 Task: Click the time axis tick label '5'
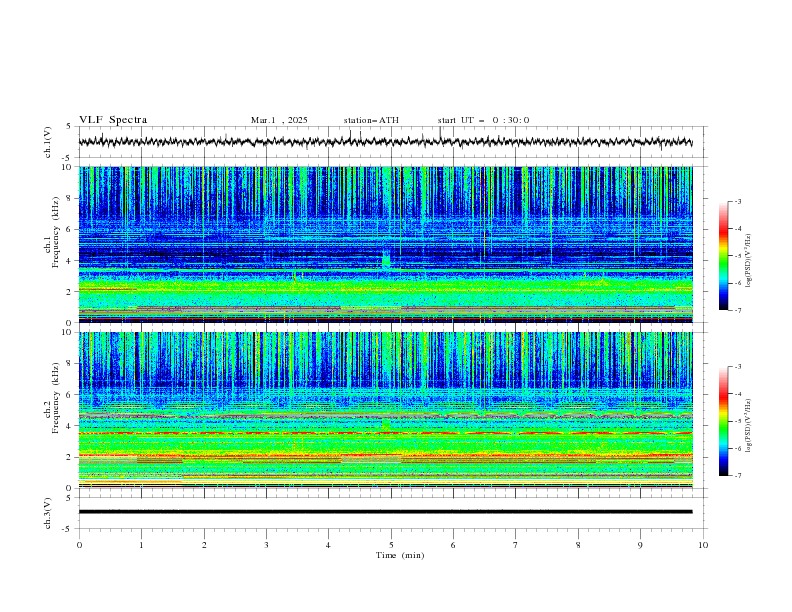click(x=391, y=545)
